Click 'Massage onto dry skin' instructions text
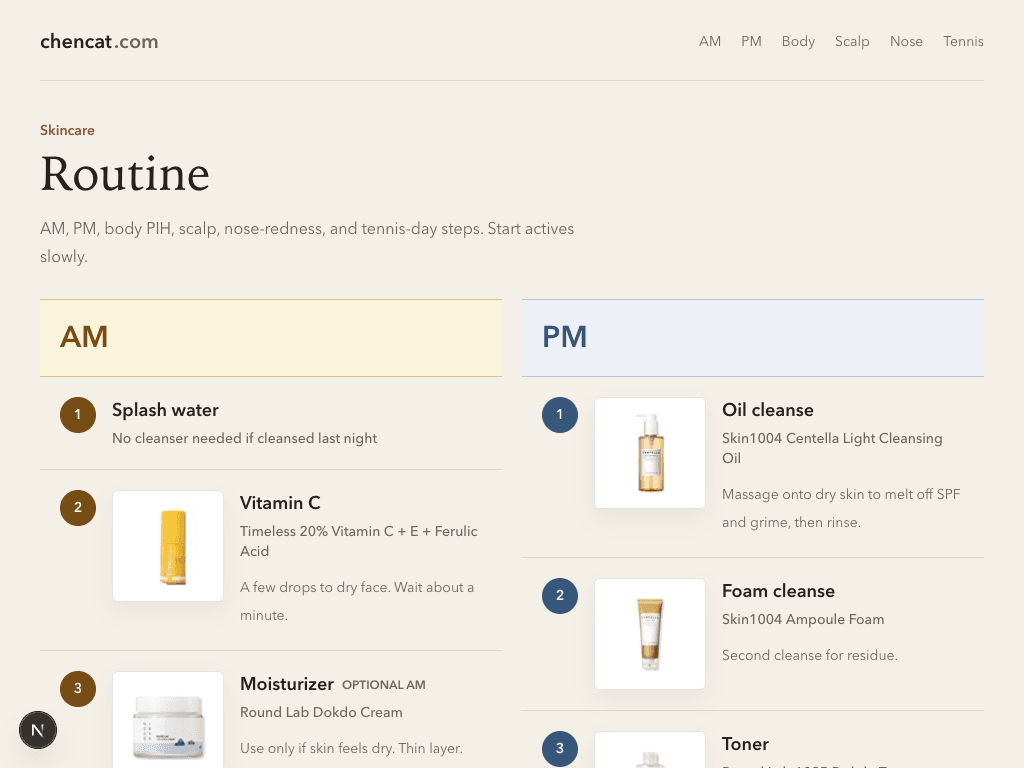Viewport: 1024px width, 768px height. (x=841, y=508)
